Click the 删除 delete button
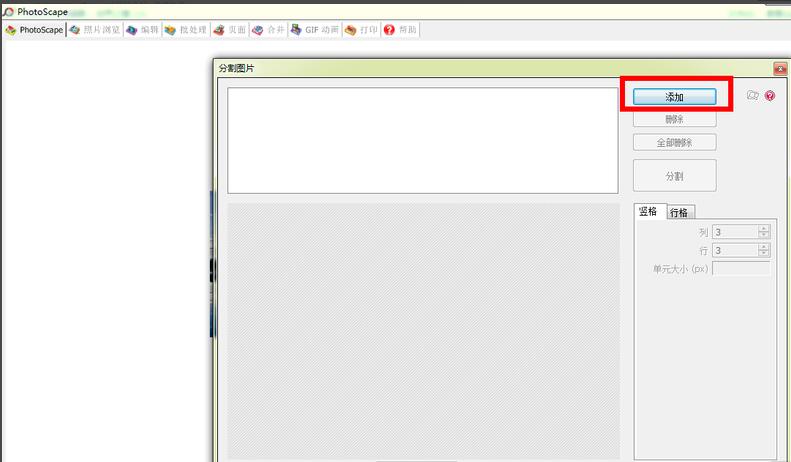This screenshot has height=462, width=791. 674,120
